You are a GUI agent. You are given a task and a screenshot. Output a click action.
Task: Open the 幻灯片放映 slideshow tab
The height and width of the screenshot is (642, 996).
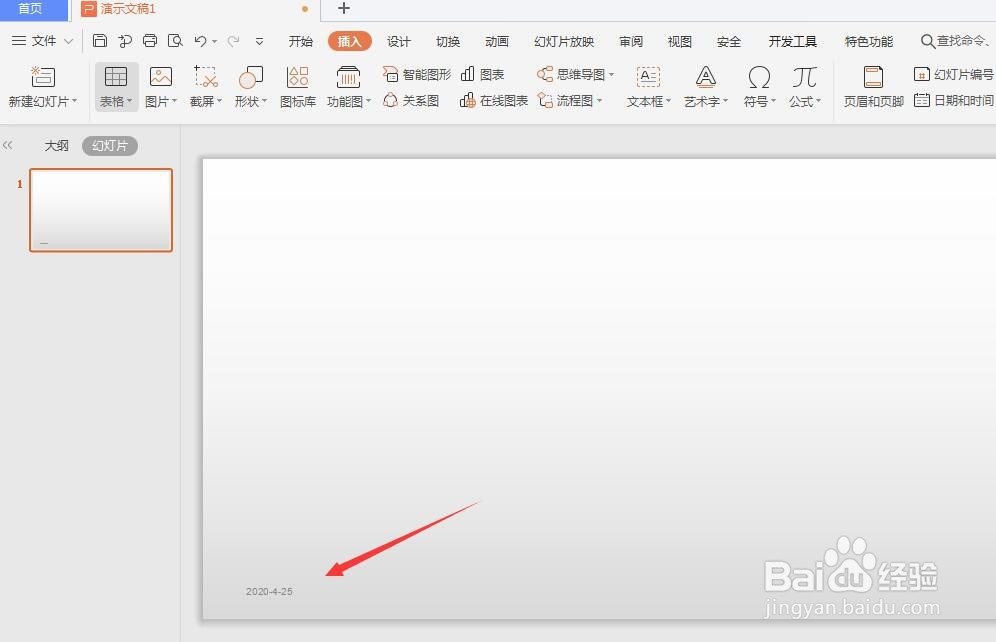point(564,41)
